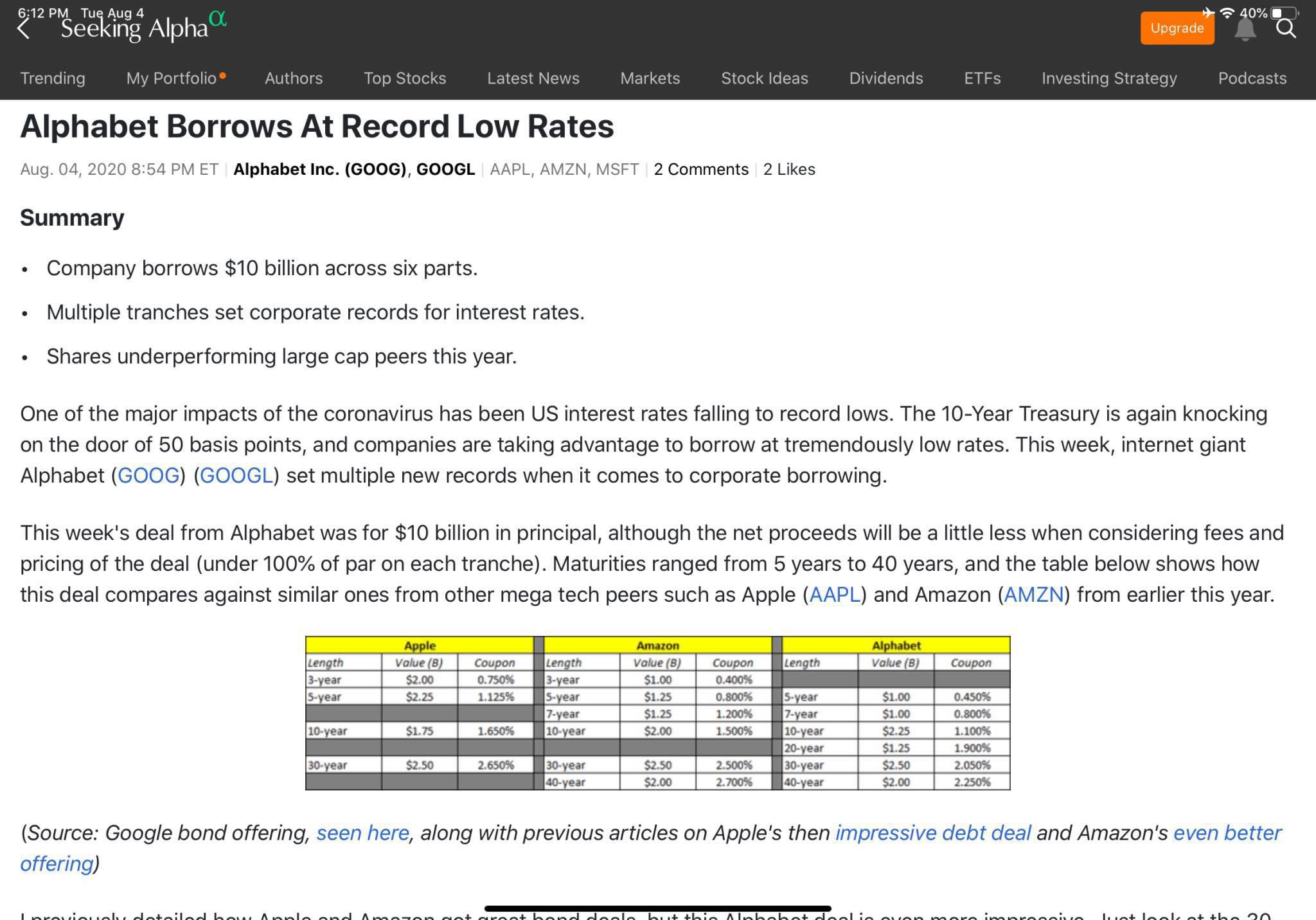Open the Podcasts tab
The image size is (1316, 920).
pyautogui.click(x=1252, y=78)
